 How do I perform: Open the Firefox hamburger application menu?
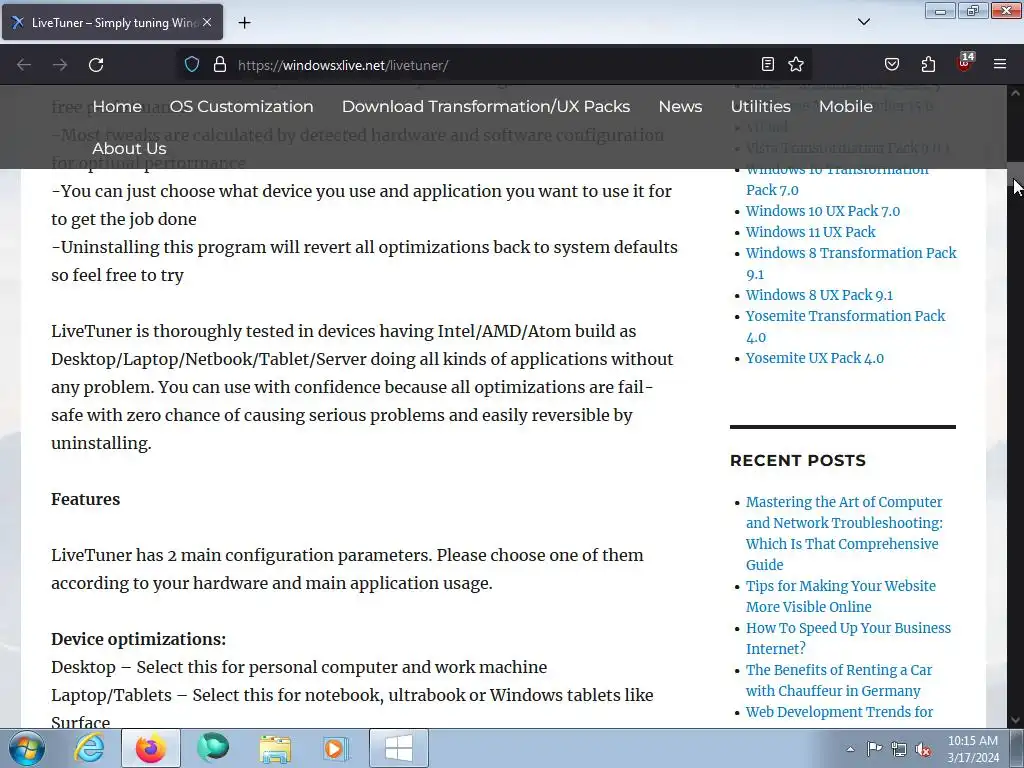click(1000, 64)
